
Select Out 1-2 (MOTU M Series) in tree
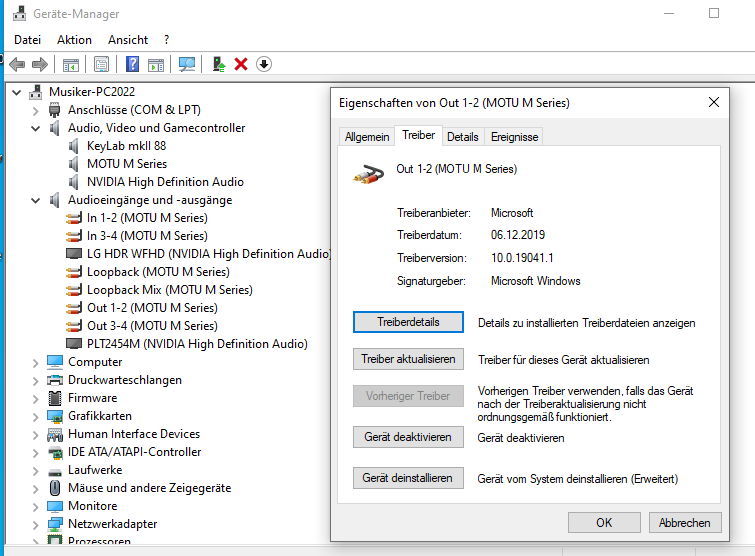pyautogui.click(x=152, y=308)
